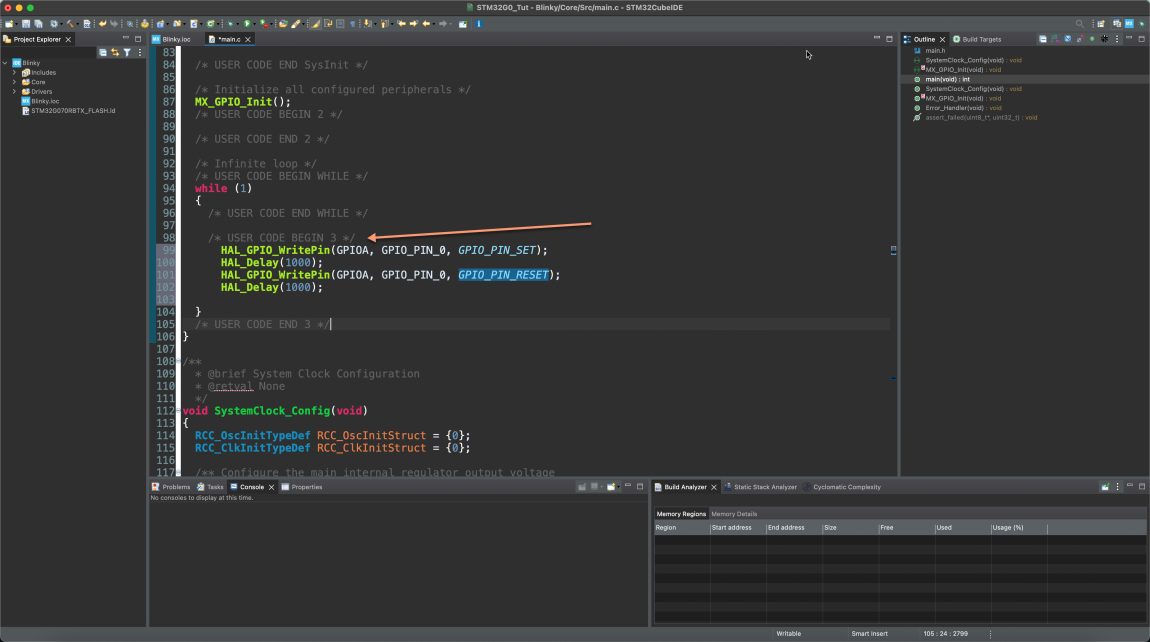Click the filter icon in Project Explorer

pyautogui.click(x=127, y=52)
